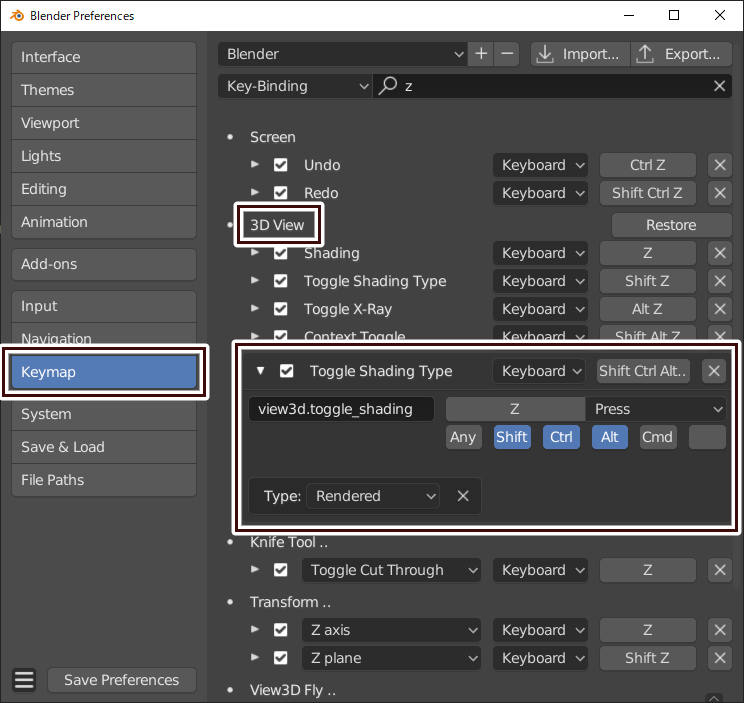Open the Z axis modal dropdown
The height and width of the screenshot is (703, 744).
391,630
